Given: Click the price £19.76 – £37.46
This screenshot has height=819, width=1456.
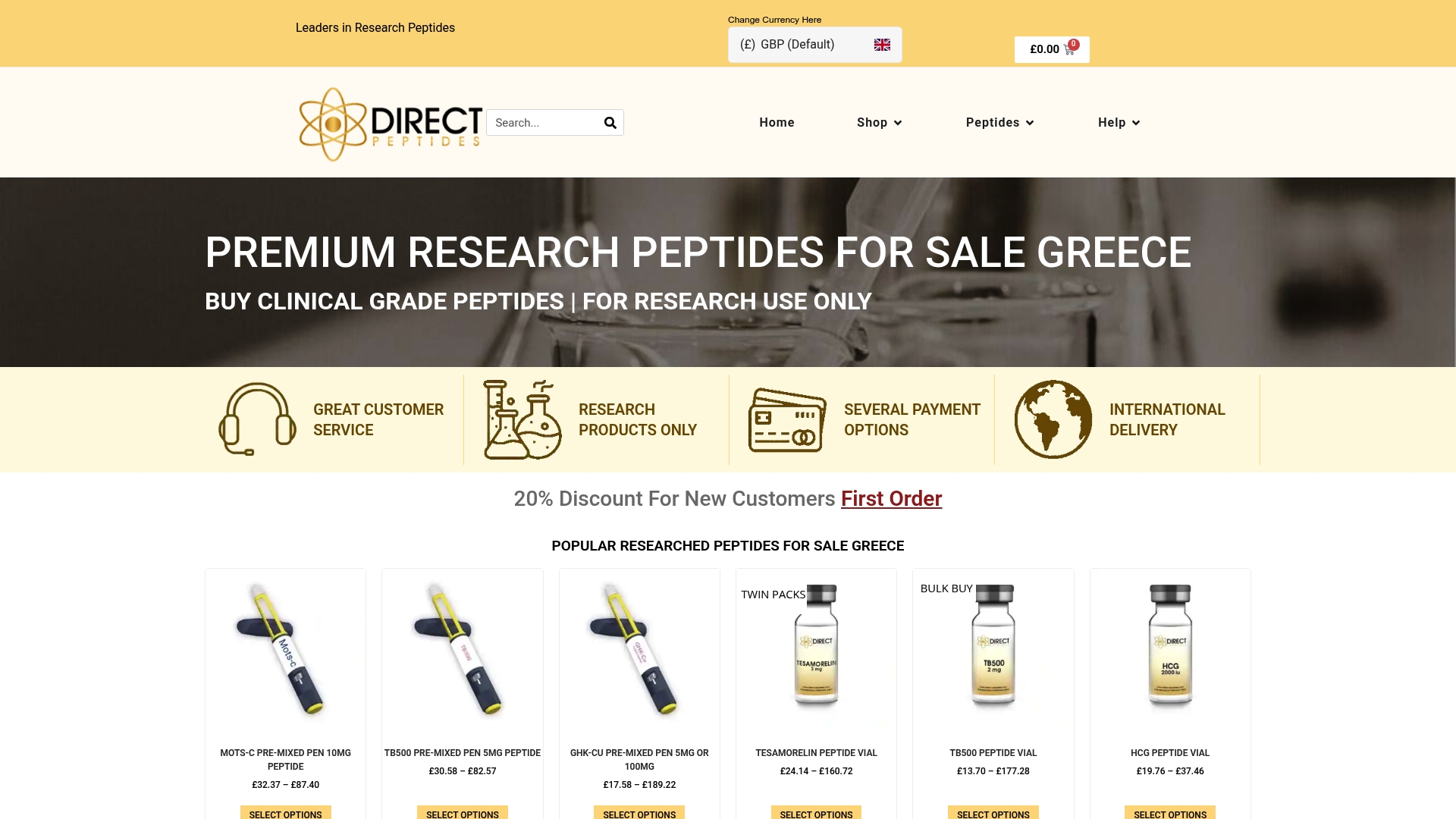Looking at the screenshot, I should (1170, 771).
